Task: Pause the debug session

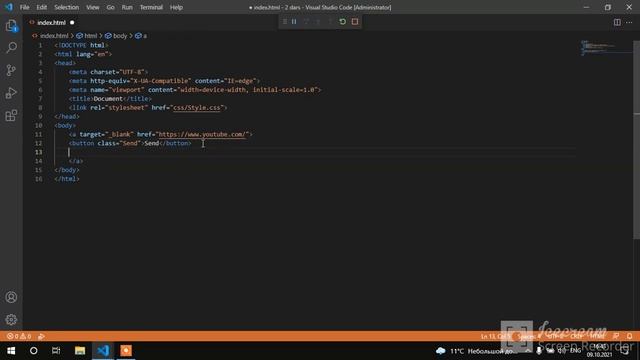Action: (294, 22)
